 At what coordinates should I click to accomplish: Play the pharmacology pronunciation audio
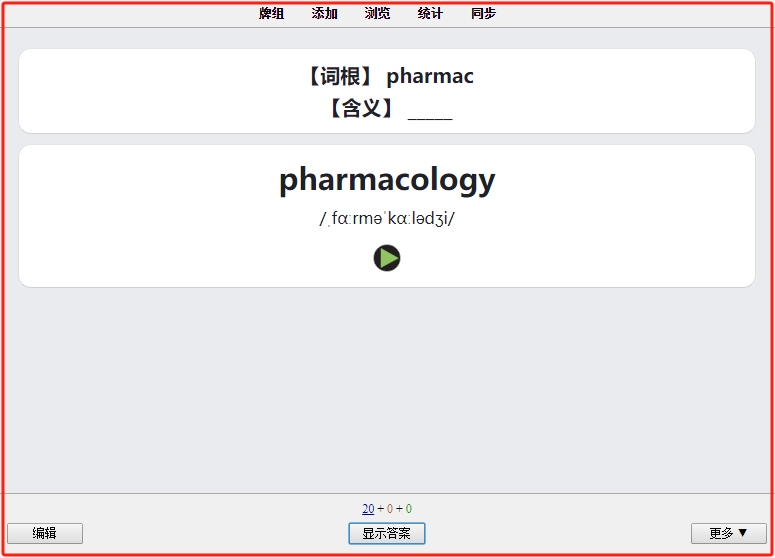(x=387, y=258)
